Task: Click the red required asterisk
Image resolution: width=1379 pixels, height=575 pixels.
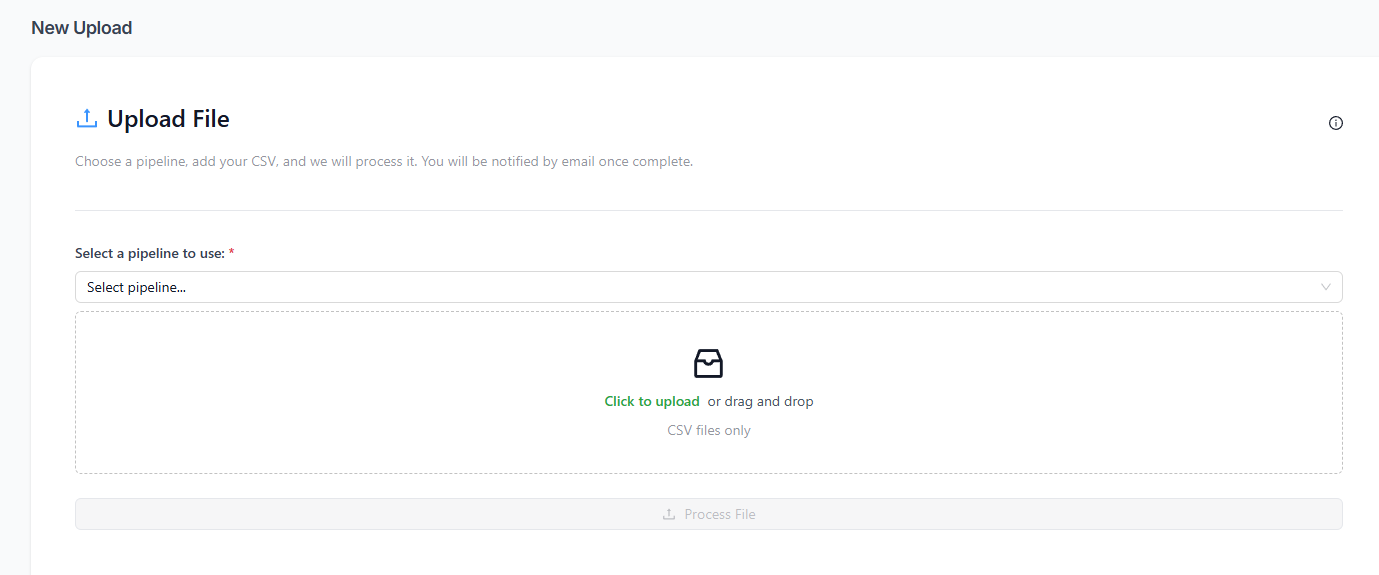Action: point(232,254)
